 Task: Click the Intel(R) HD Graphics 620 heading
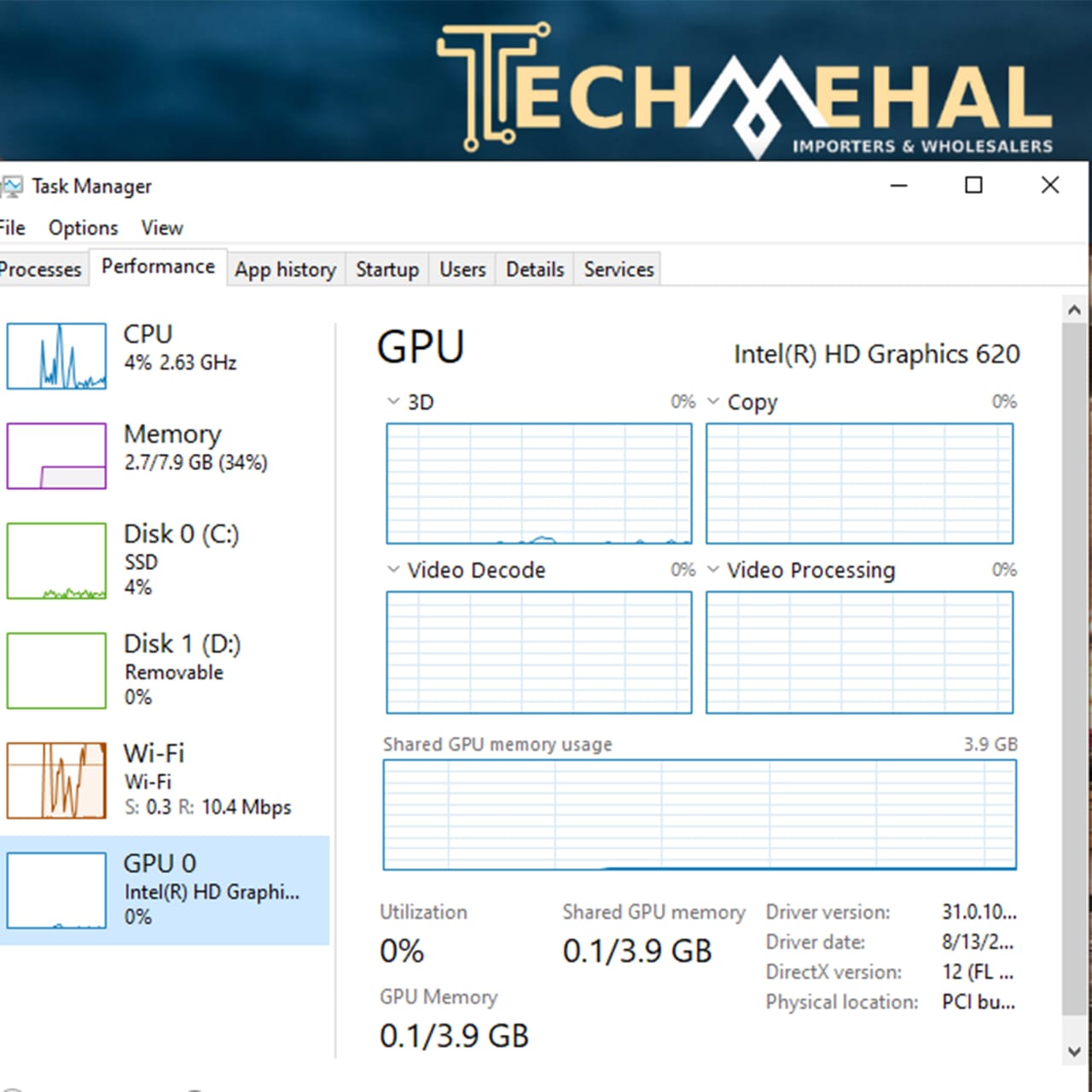(877, 354)
